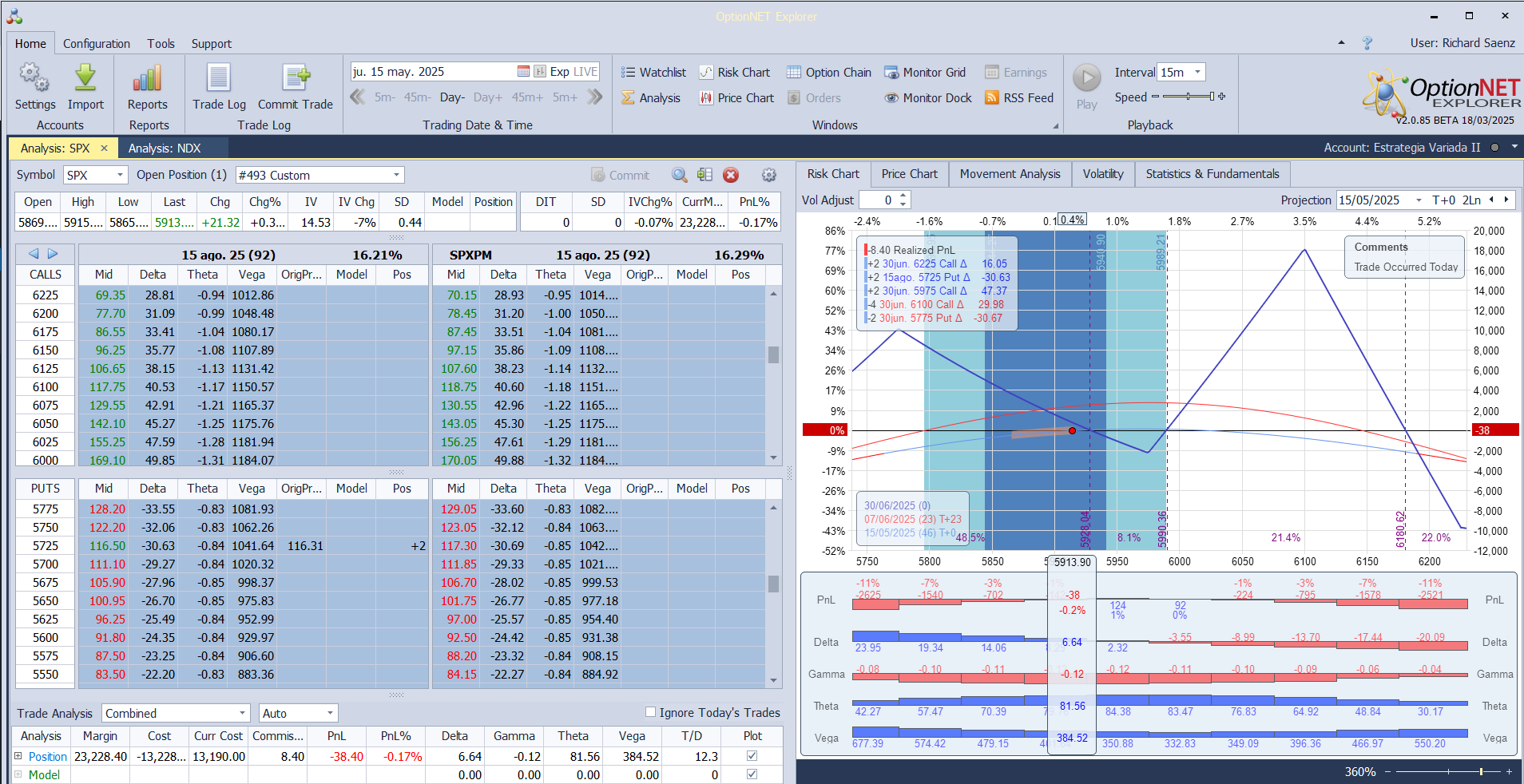Toggle the T+0 projection option
This screenshot has height=784, width=1524.
1444,200
